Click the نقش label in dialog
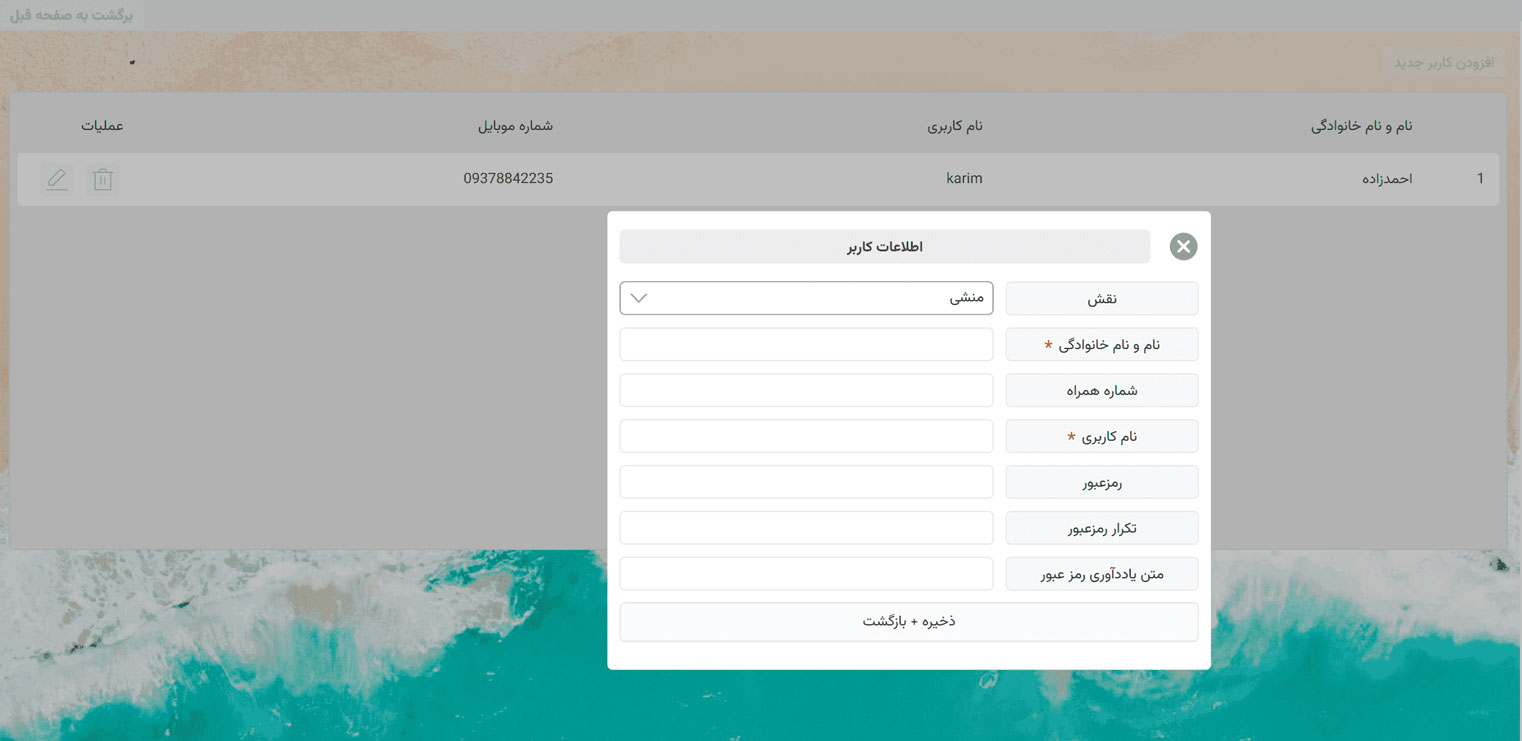 (x=1102, y=298)
